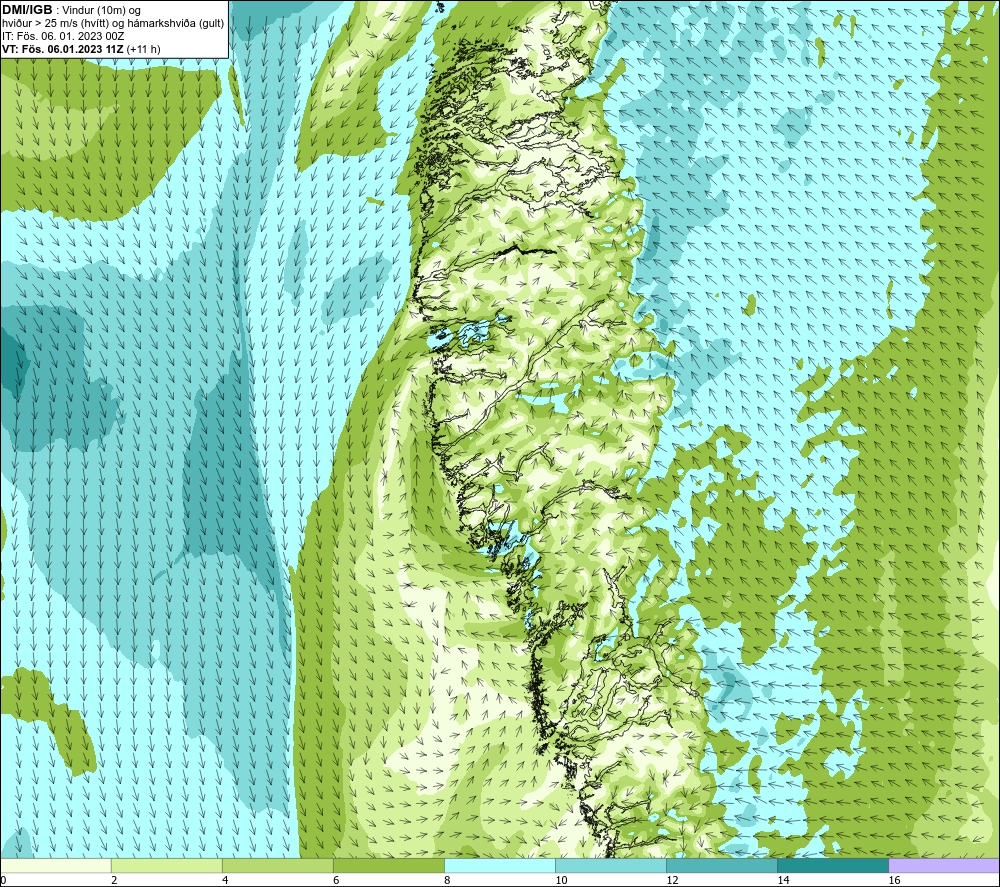The width and height of the screenshot is (1000, 887).
Task: Click the 'DMI/IGB' title text
Action: 27,10
